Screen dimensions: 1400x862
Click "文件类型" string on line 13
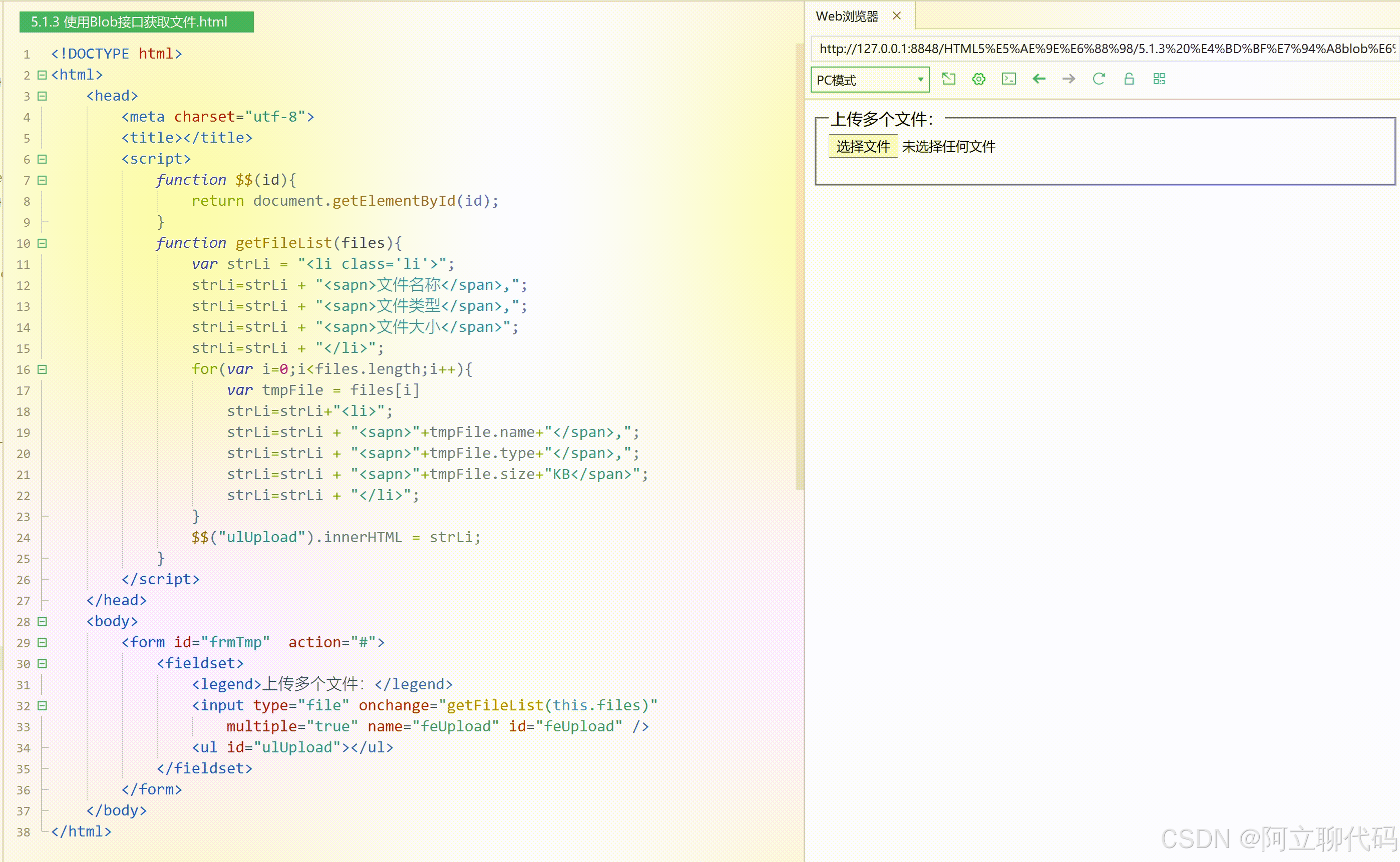pos(408,305)
